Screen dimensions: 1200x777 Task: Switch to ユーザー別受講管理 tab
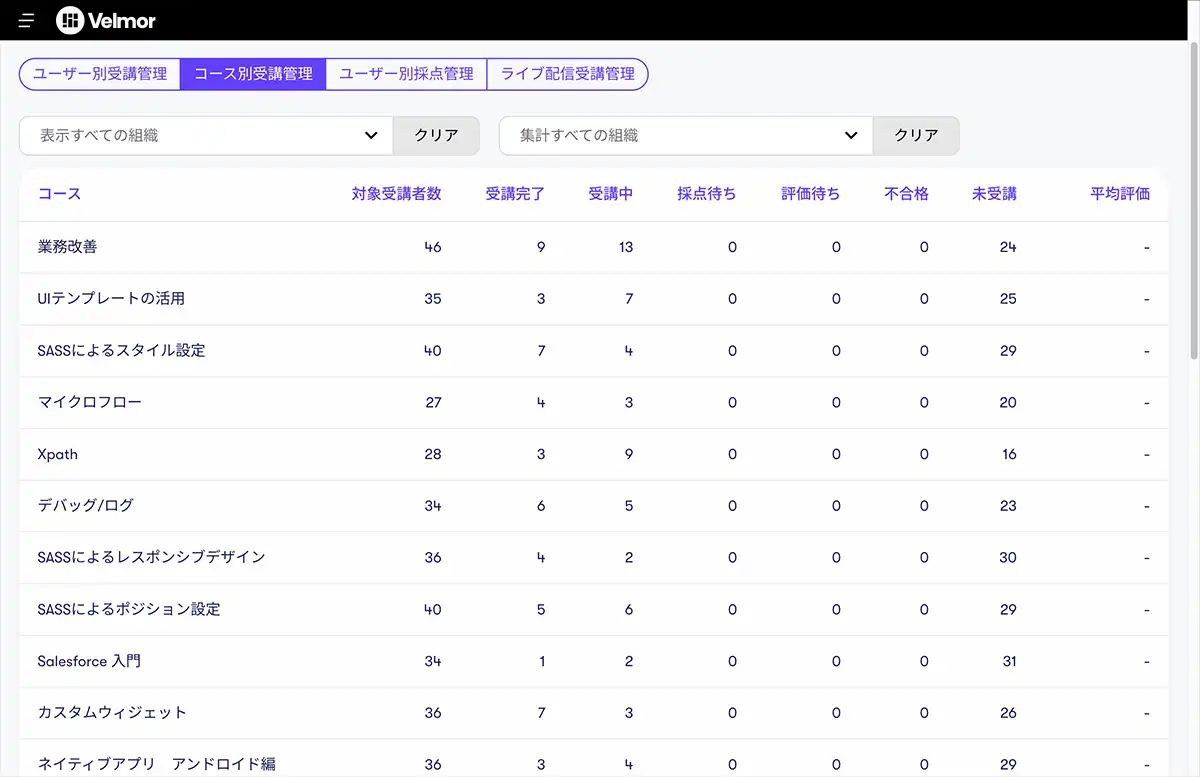click(x=100, y=74)
